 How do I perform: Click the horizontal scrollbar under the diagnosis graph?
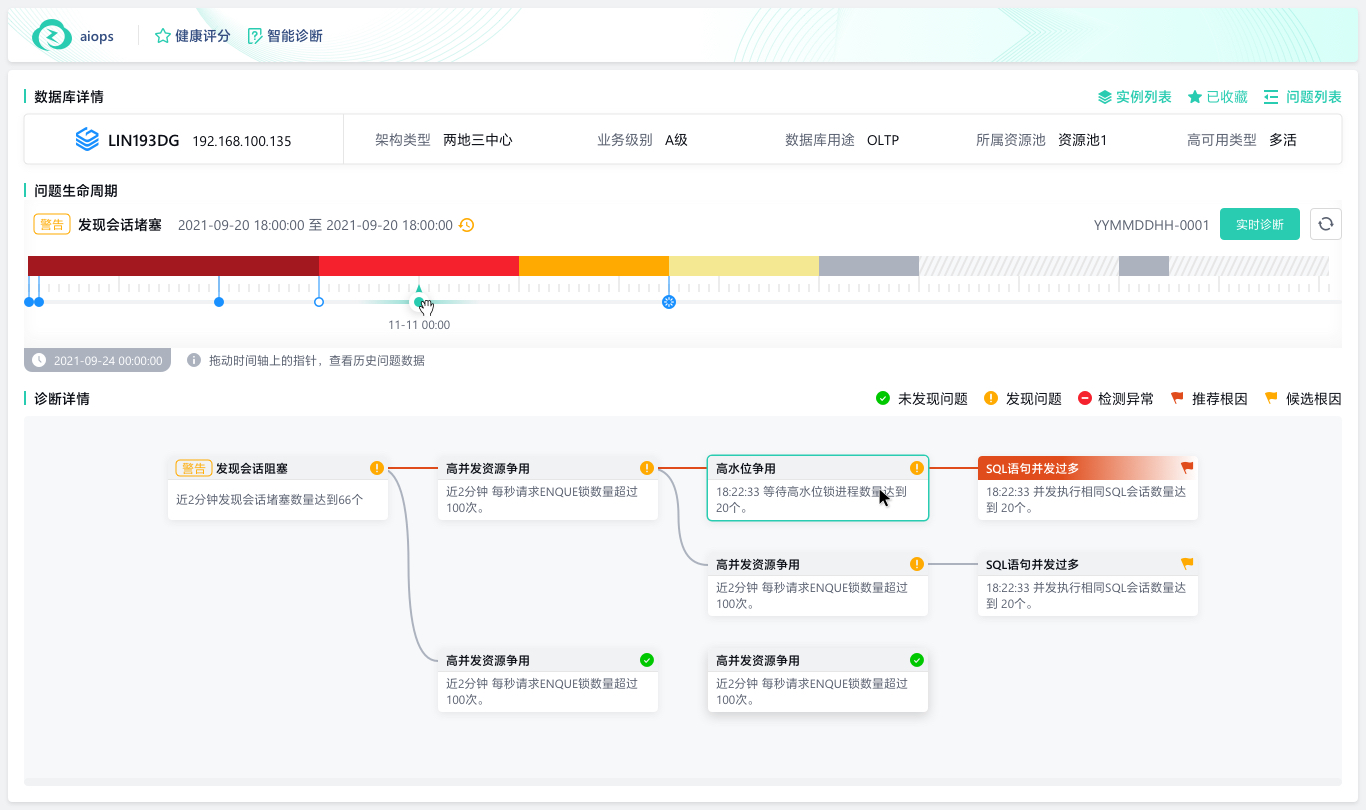pos(683,782)
